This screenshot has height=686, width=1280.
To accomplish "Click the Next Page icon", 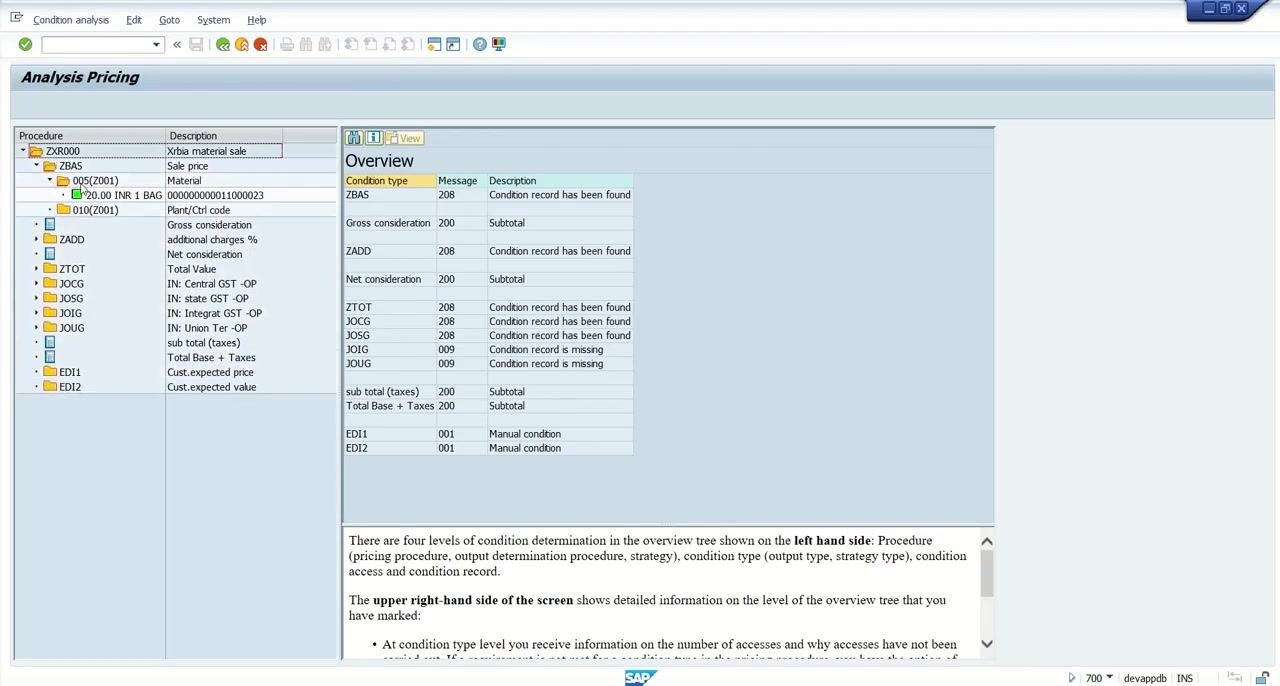I will click(389, 44).
